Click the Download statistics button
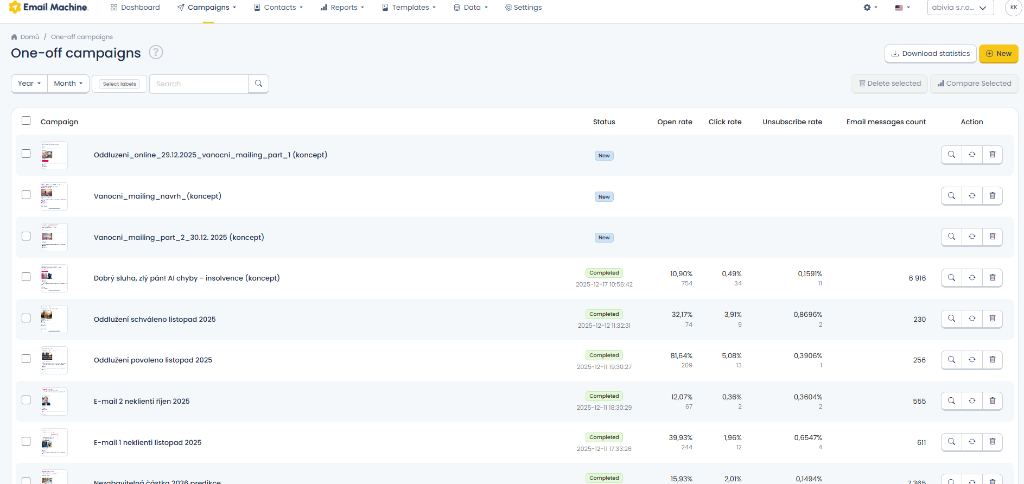The width and height of the screenshot is (1024, 484). tap(930, 53)
